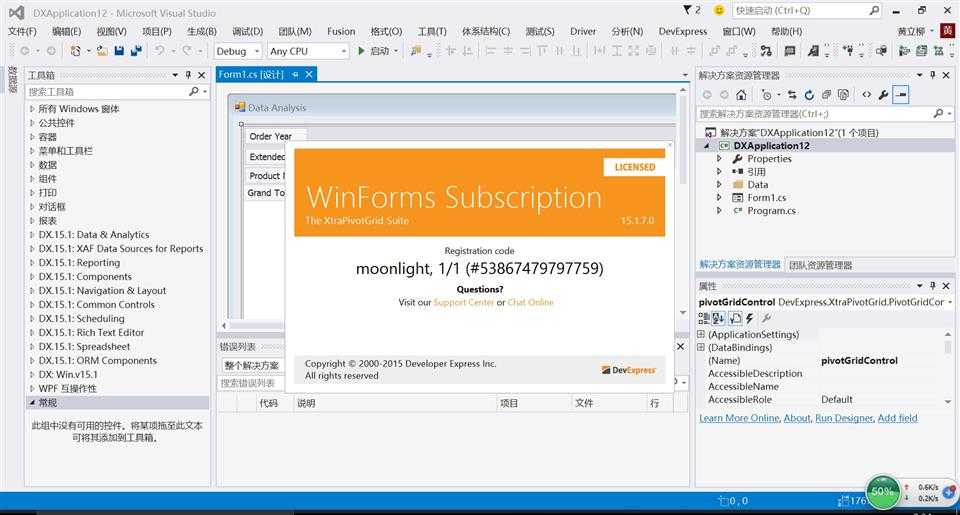The width and height of the screenshot is (960, 515).
Task: Click the Learn More Online link
Action: (739, 418)
